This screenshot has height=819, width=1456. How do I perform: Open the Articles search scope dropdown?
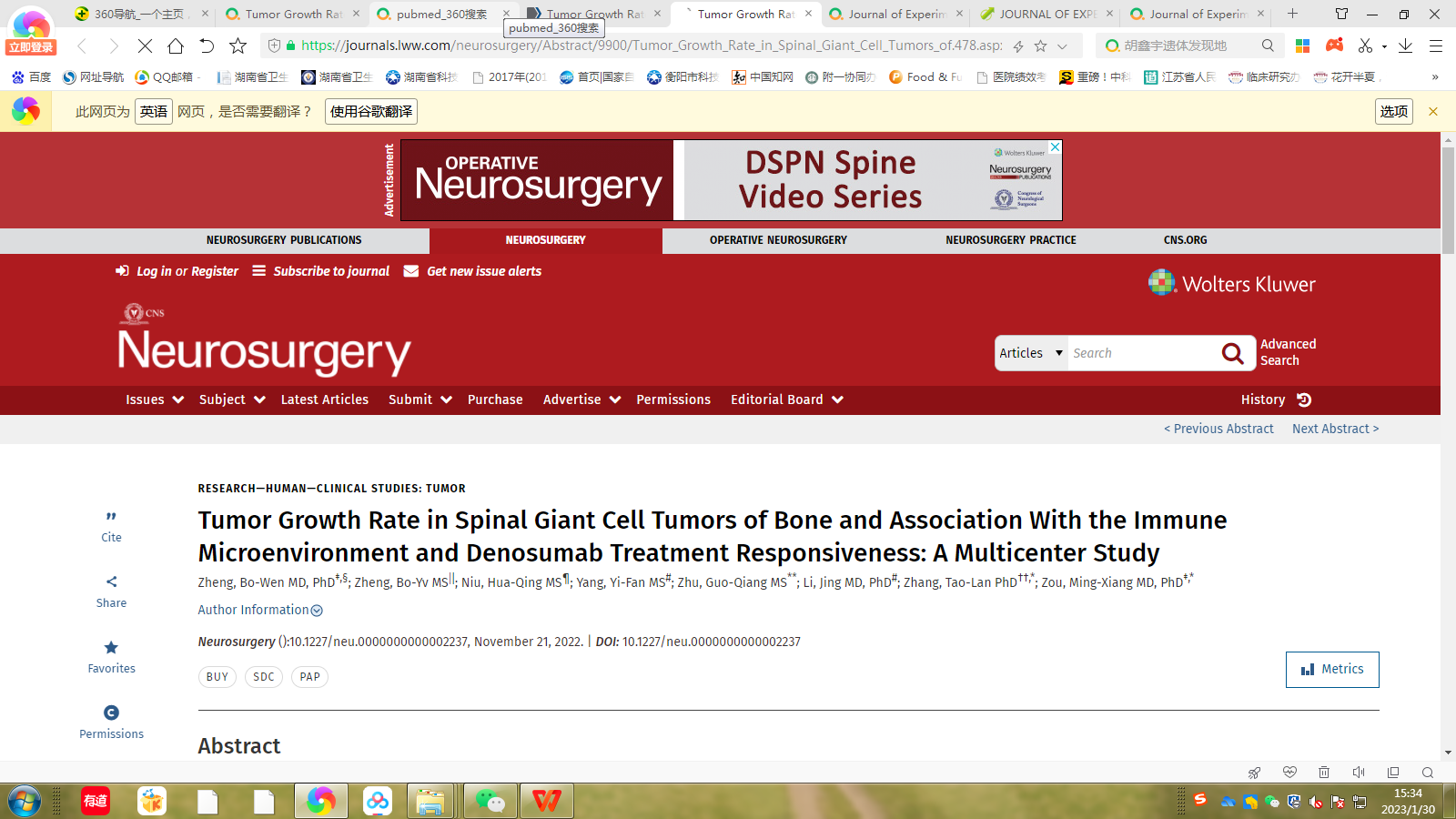[1031, 353]
